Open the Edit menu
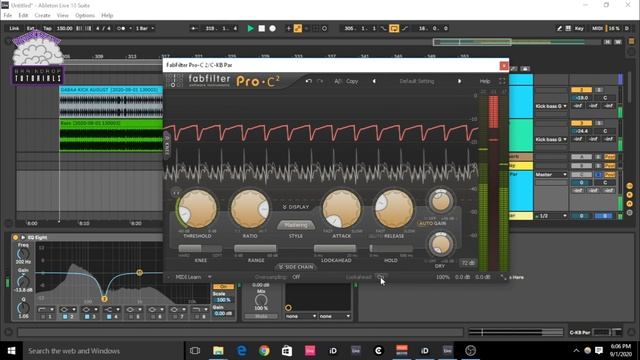 click(x=23, y=15)
